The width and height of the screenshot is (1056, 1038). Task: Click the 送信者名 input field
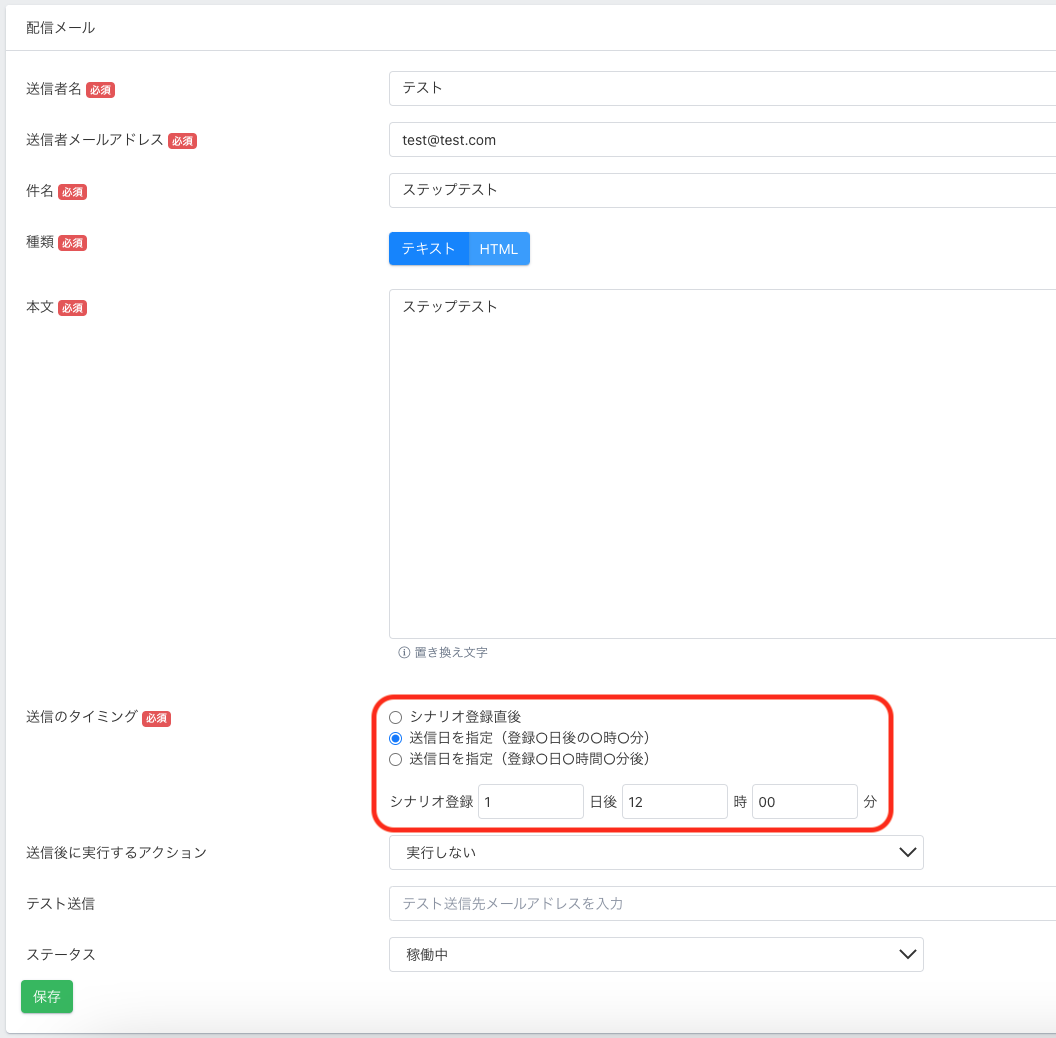point(720,88)
